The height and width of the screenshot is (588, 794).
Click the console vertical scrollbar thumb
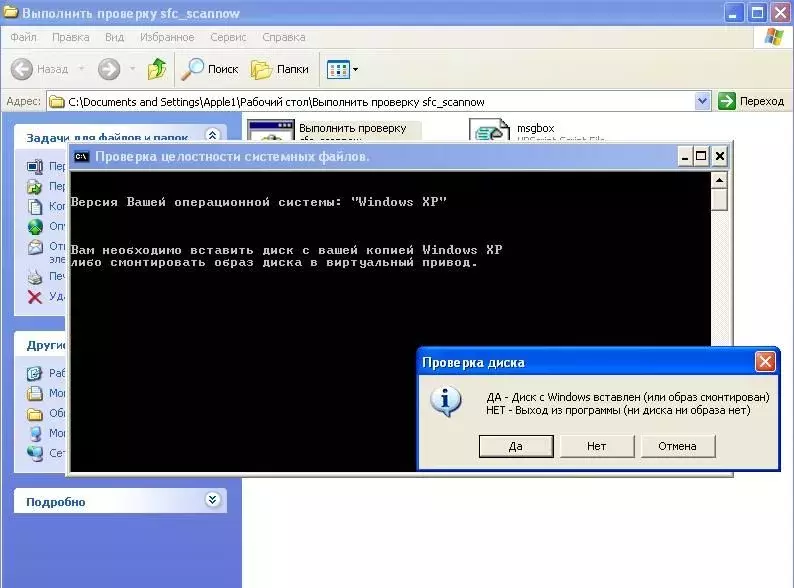coord(720,200)
